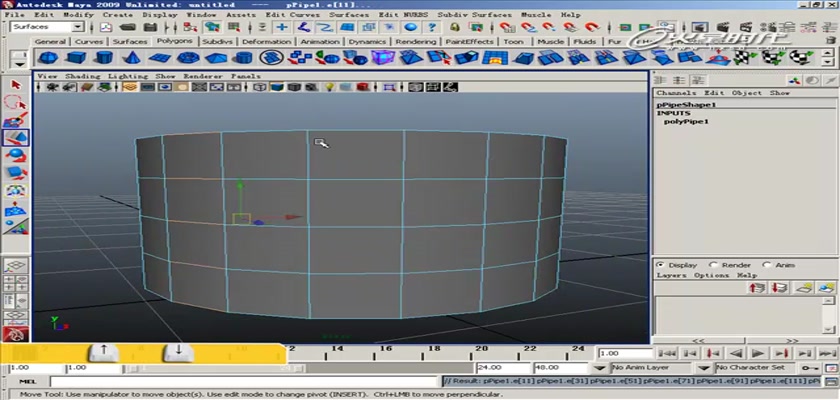
Task: Choose the Select tool arrow in toolbox
Action: (16, 85)
